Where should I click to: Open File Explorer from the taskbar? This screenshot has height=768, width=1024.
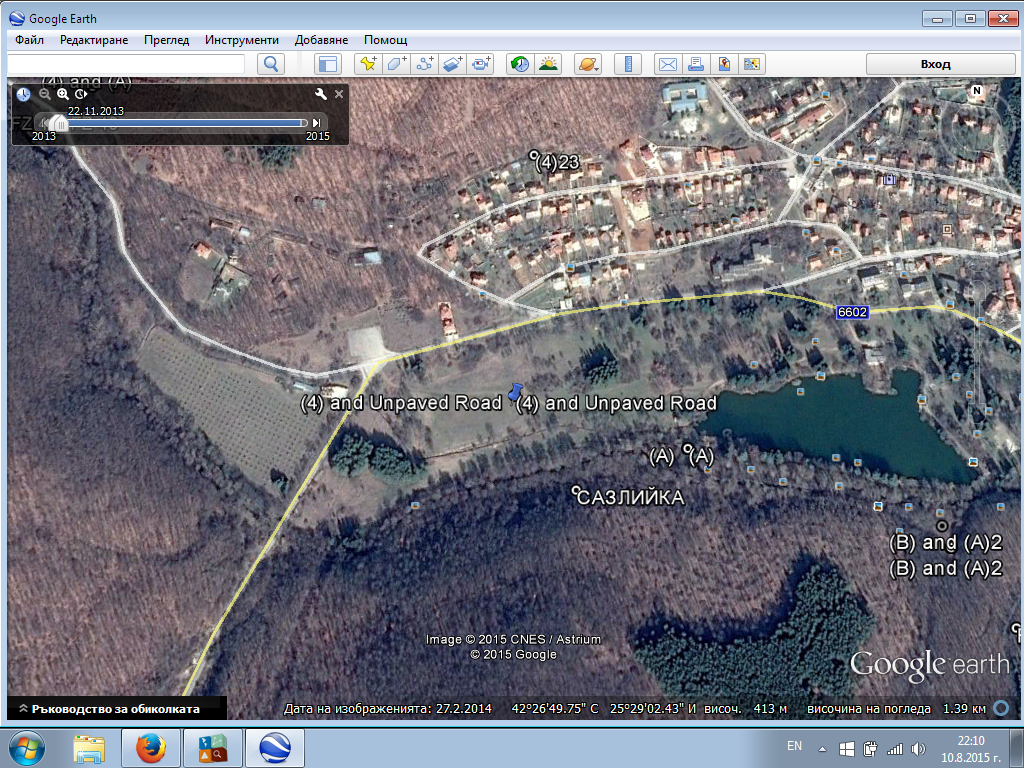point(89,749)
